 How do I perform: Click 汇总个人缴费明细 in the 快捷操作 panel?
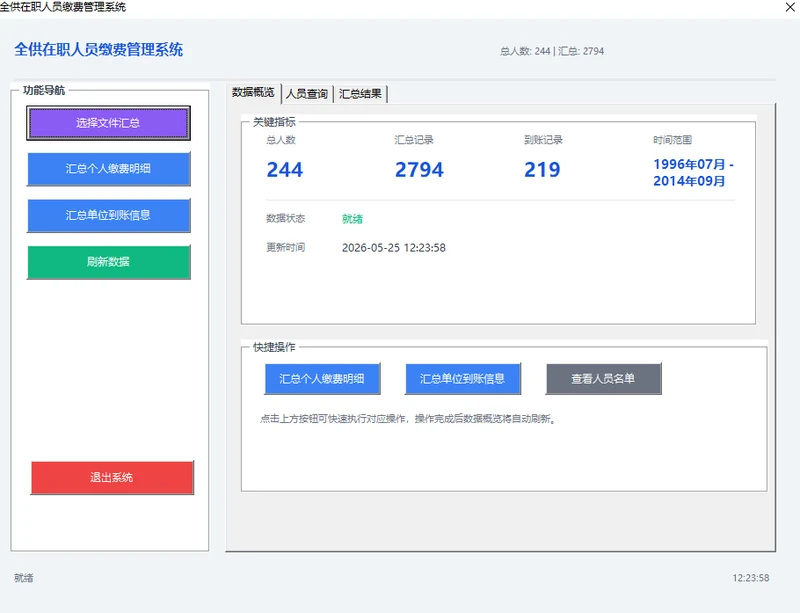click(322, 379)
